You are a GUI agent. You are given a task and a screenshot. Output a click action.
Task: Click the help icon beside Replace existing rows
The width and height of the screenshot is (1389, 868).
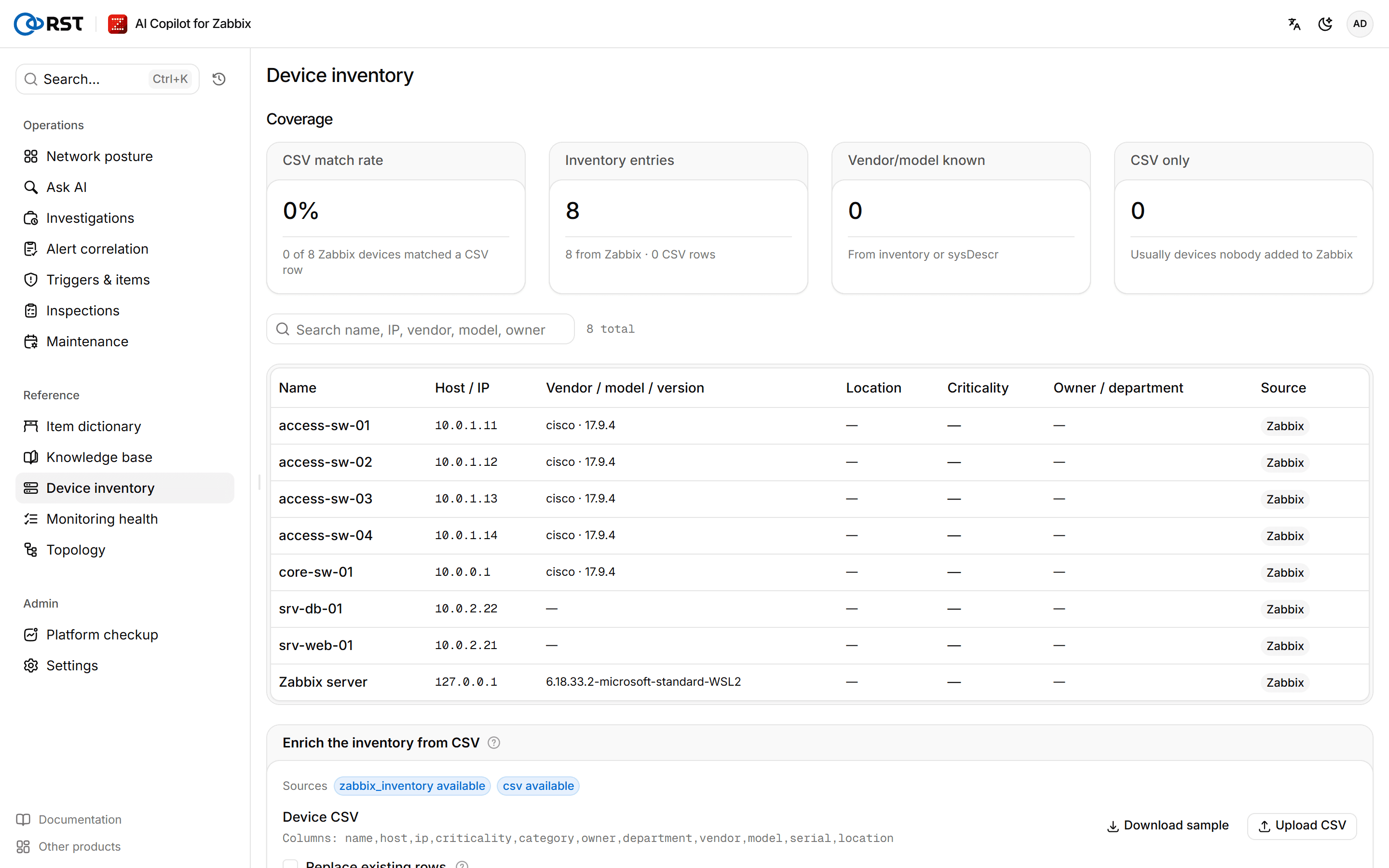[x=462, y=865]
